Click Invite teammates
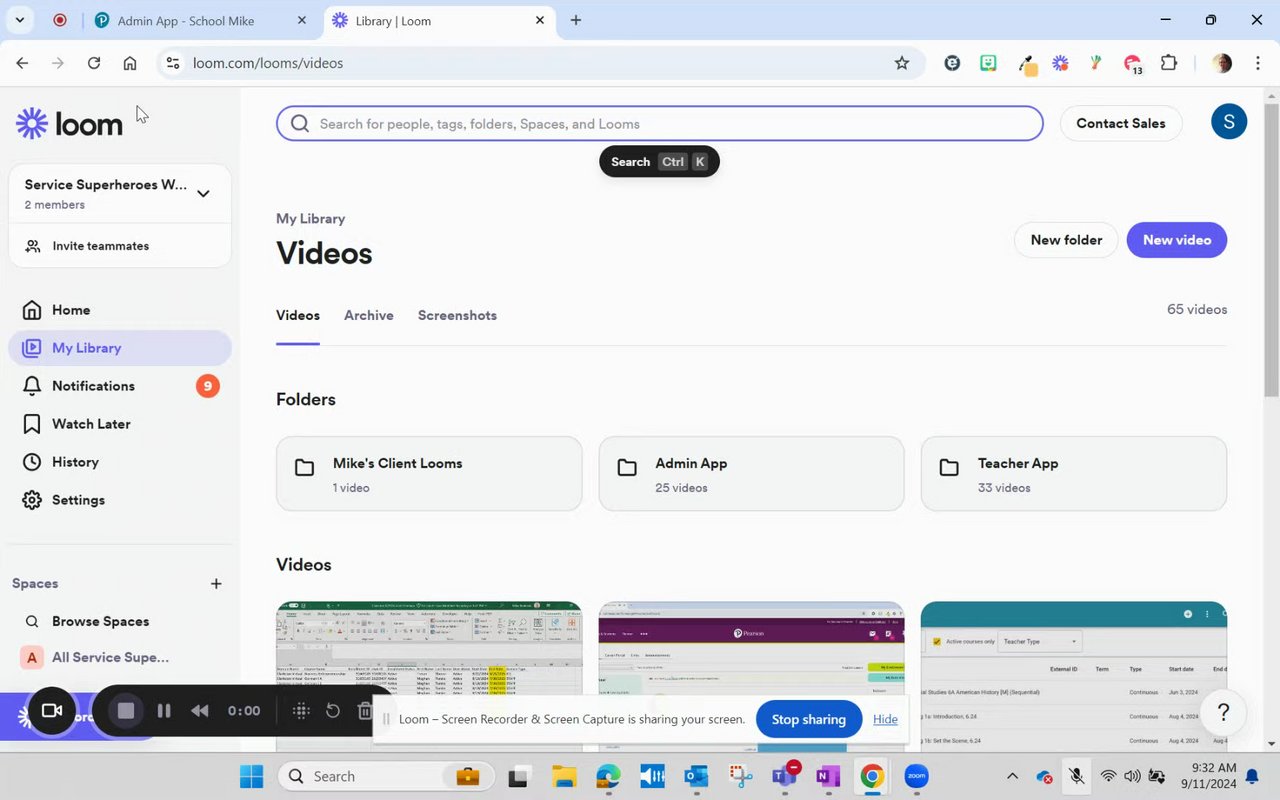 (120, 246)
